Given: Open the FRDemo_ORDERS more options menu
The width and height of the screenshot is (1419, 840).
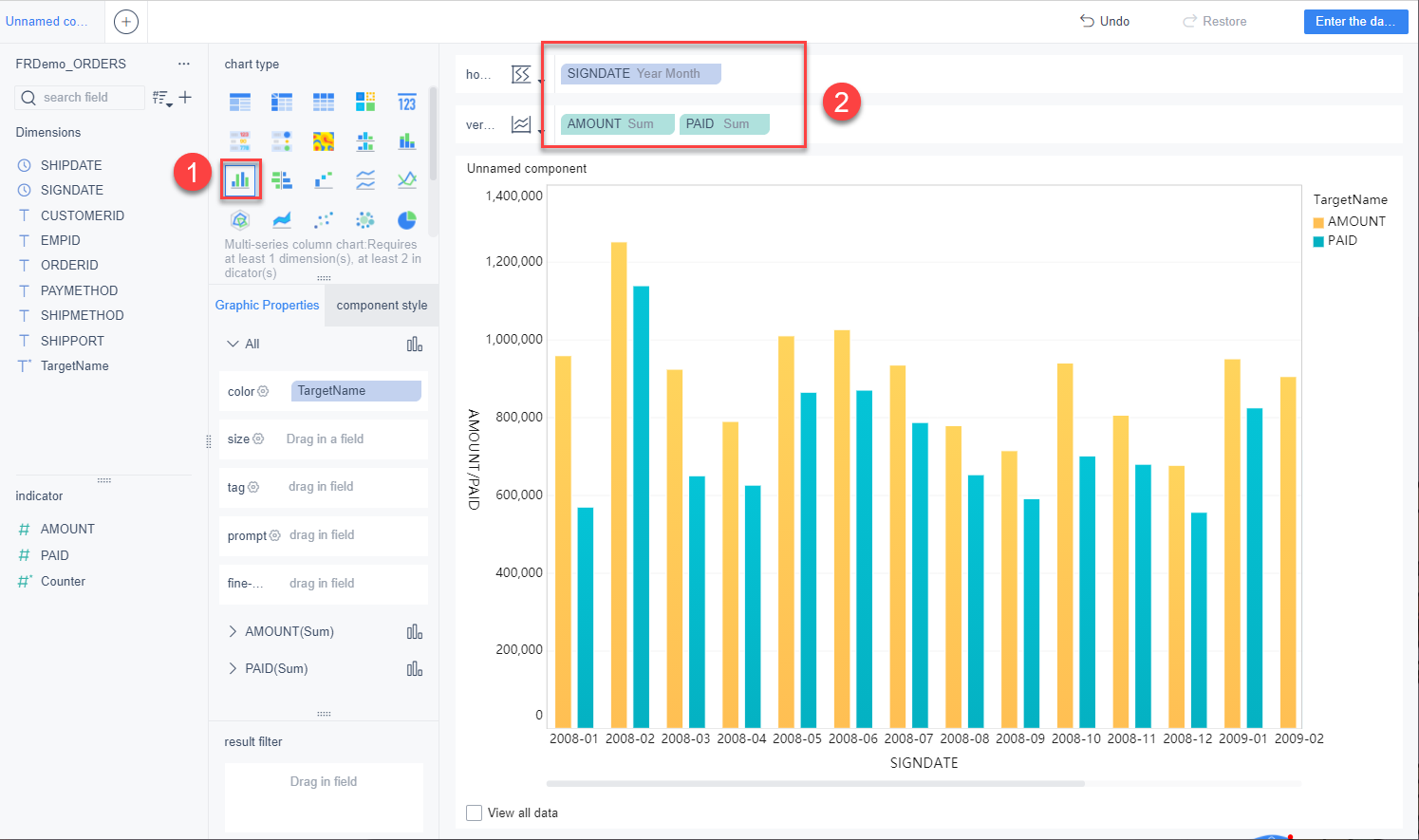Looking at the screenshot, I should tap(184, 64).
